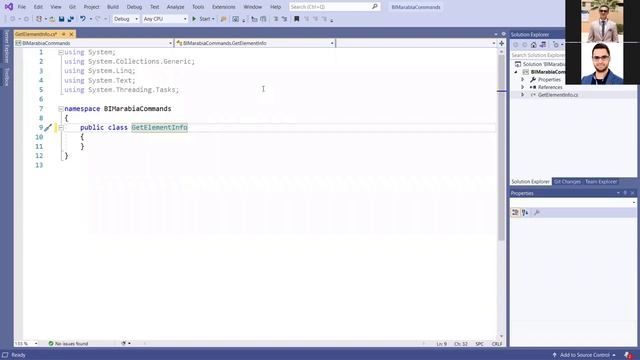Click the New Project toolbar icon
This screenshot has width=640, height=360.
(x=39, y=19)
